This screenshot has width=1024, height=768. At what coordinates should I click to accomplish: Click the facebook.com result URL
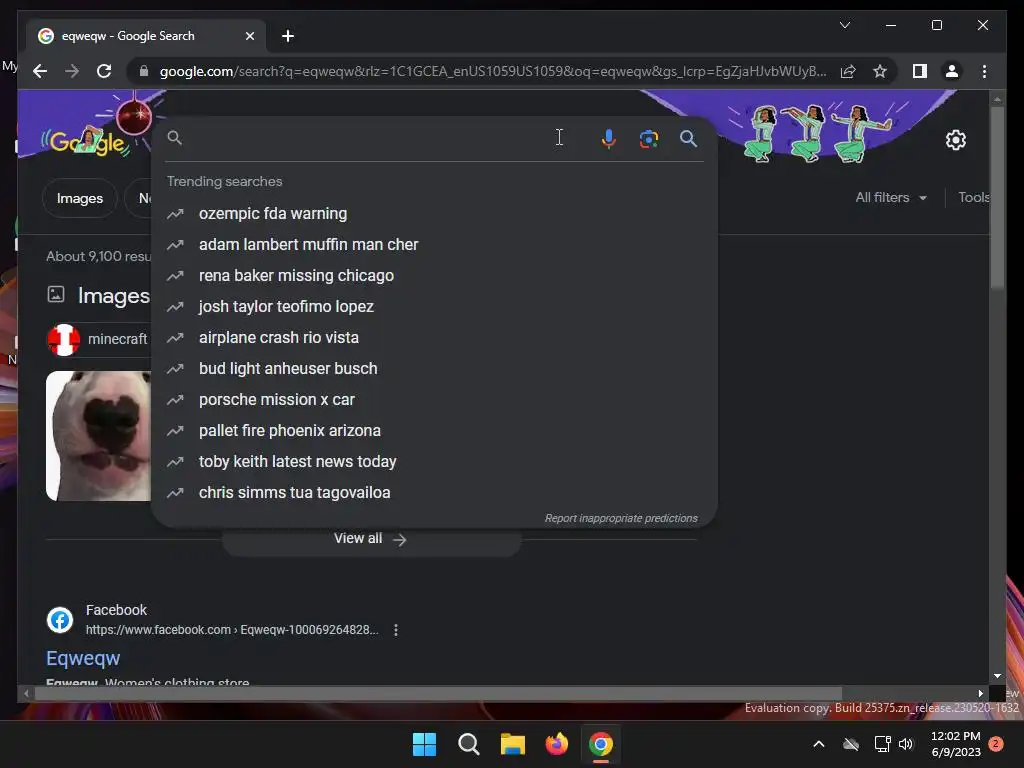click(x=232, y=630)
